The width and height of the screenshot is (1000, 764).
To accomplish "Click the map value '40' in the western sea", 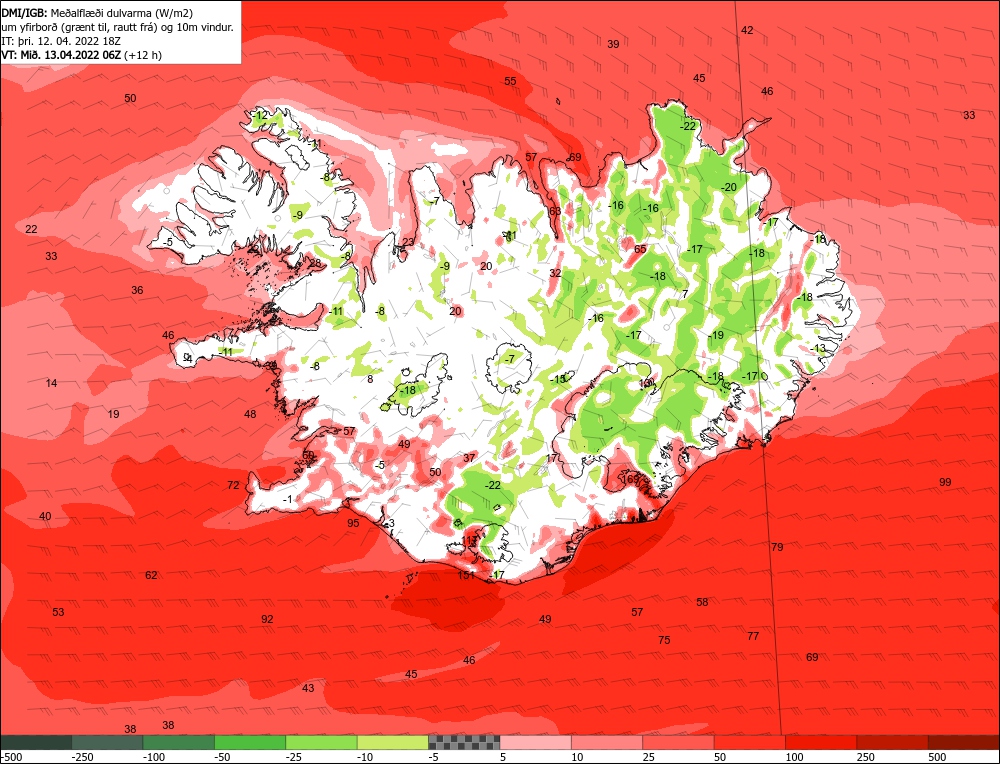I will [x=45, y=516].
